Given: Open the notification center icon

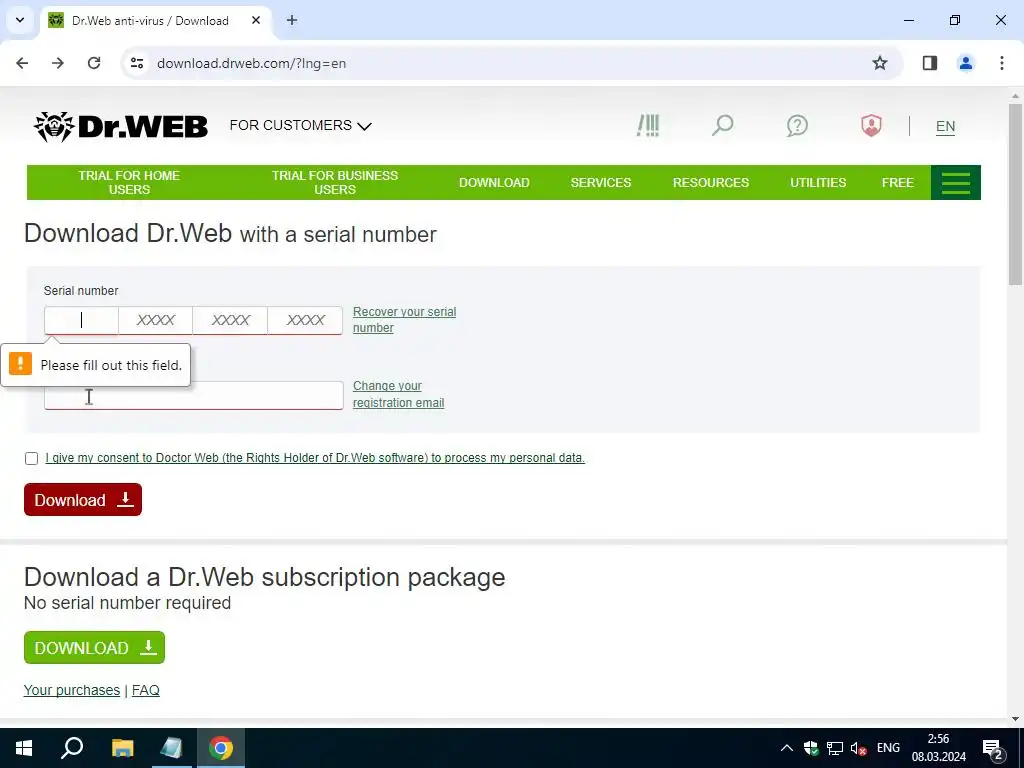Looking at the screenshot, I should 993,748.
